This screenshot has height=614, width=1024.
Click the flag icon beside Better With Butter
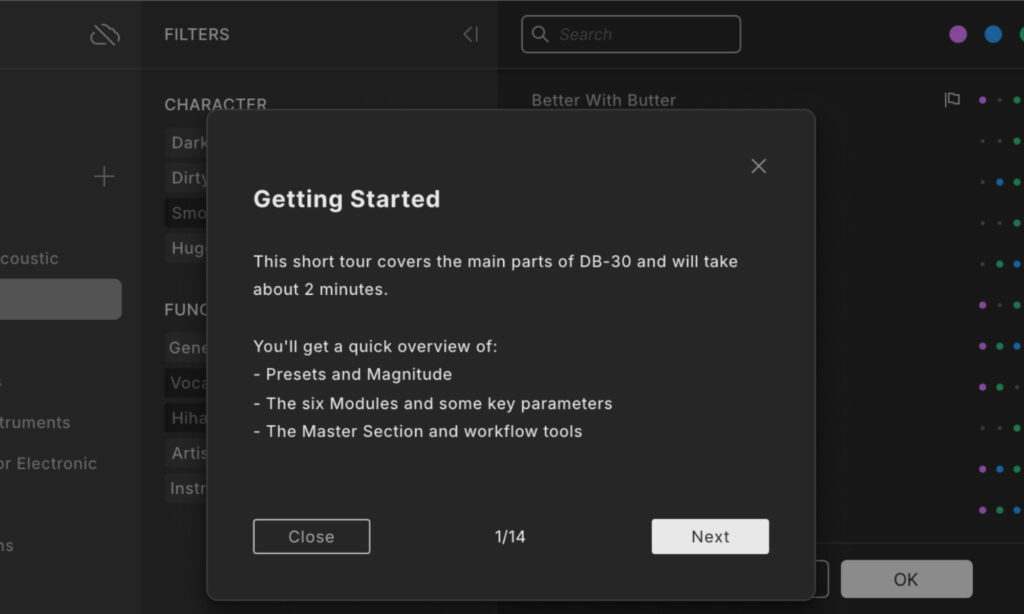pos(952,100)
